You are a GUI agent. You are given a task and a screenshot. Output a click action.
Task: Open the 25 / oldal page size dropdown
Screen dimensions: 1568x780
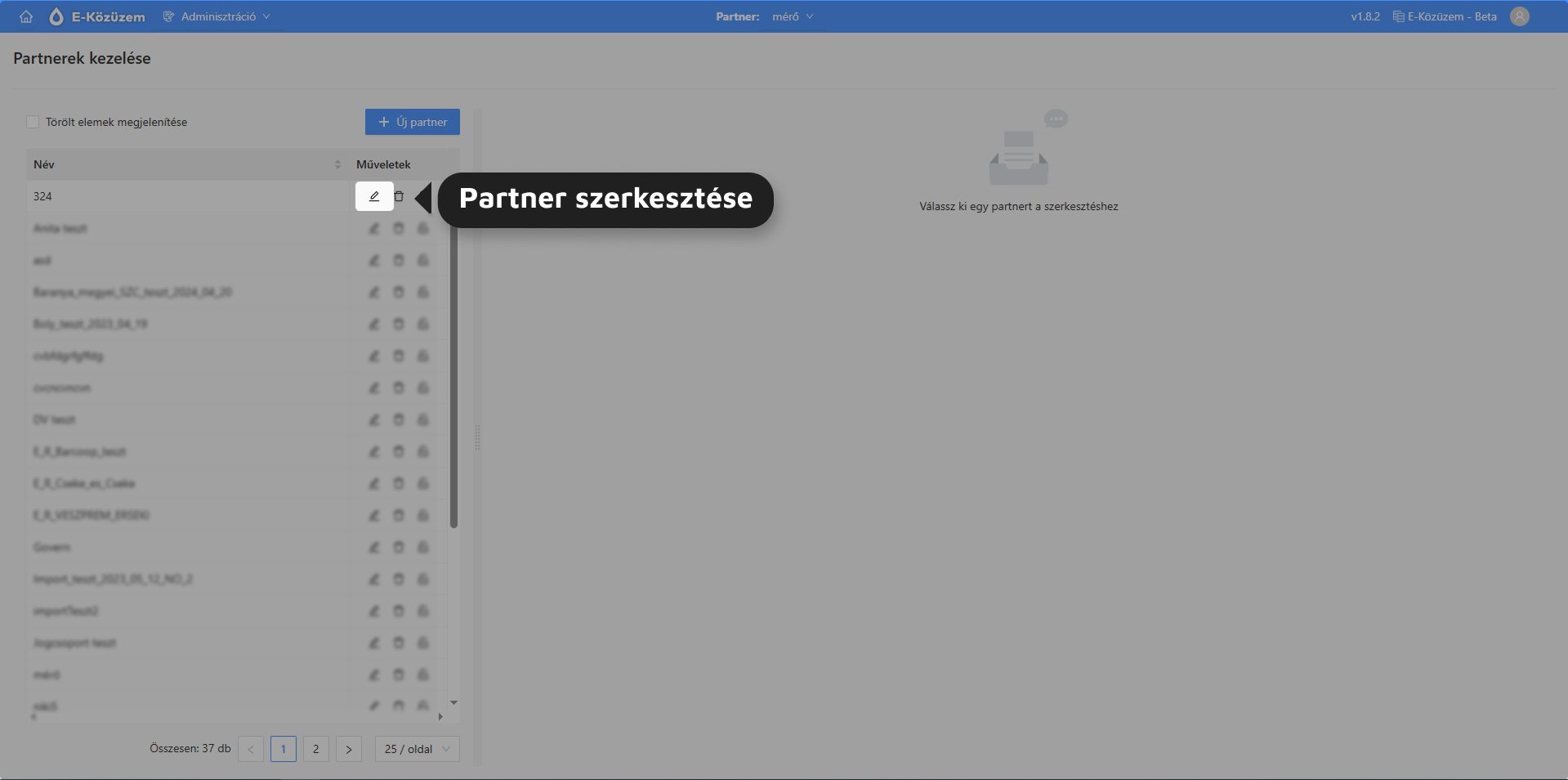tap(417, 749)
